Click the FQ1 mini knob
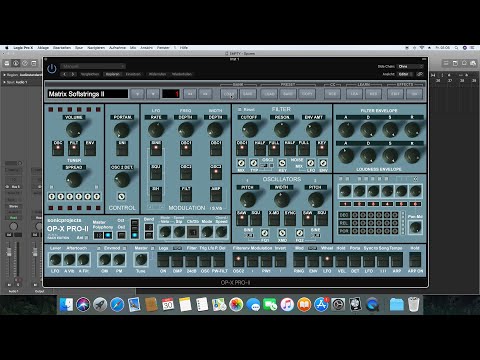Image resolution: width=480 pixels, height=360 pixels. click(265, 233)
